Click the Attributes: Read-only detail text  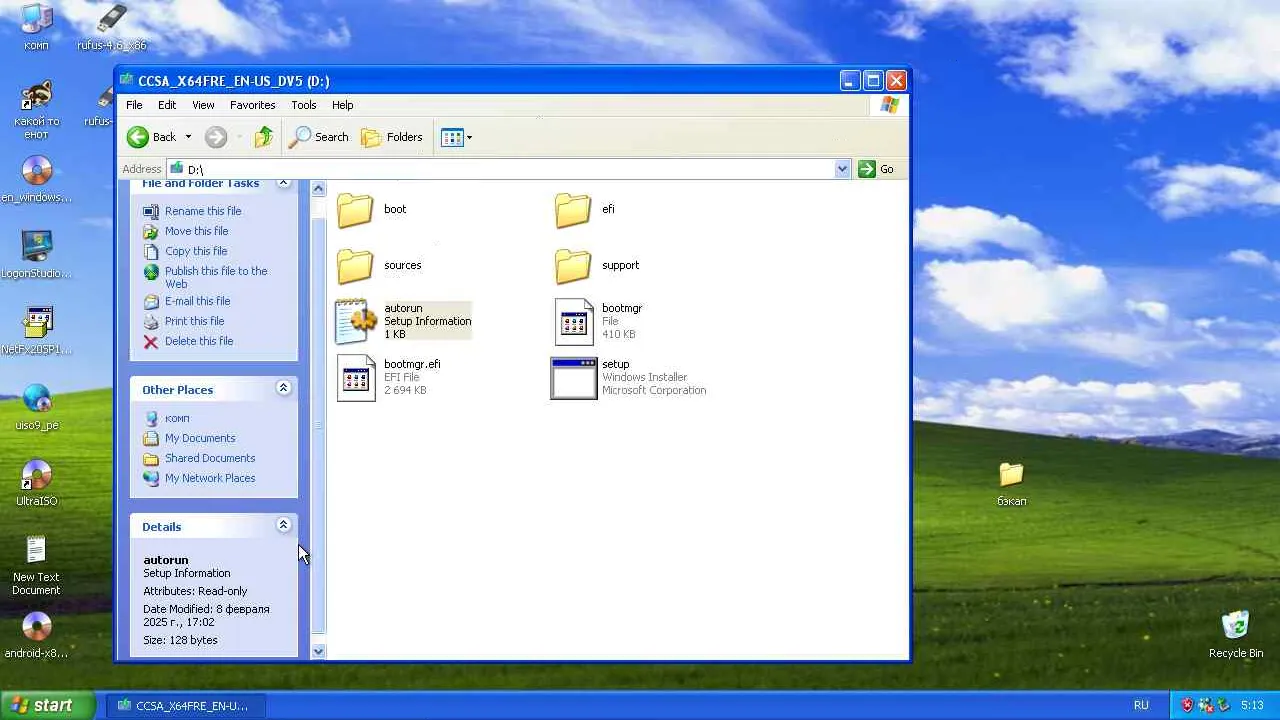pyautogui.click(x=195, y=591)
